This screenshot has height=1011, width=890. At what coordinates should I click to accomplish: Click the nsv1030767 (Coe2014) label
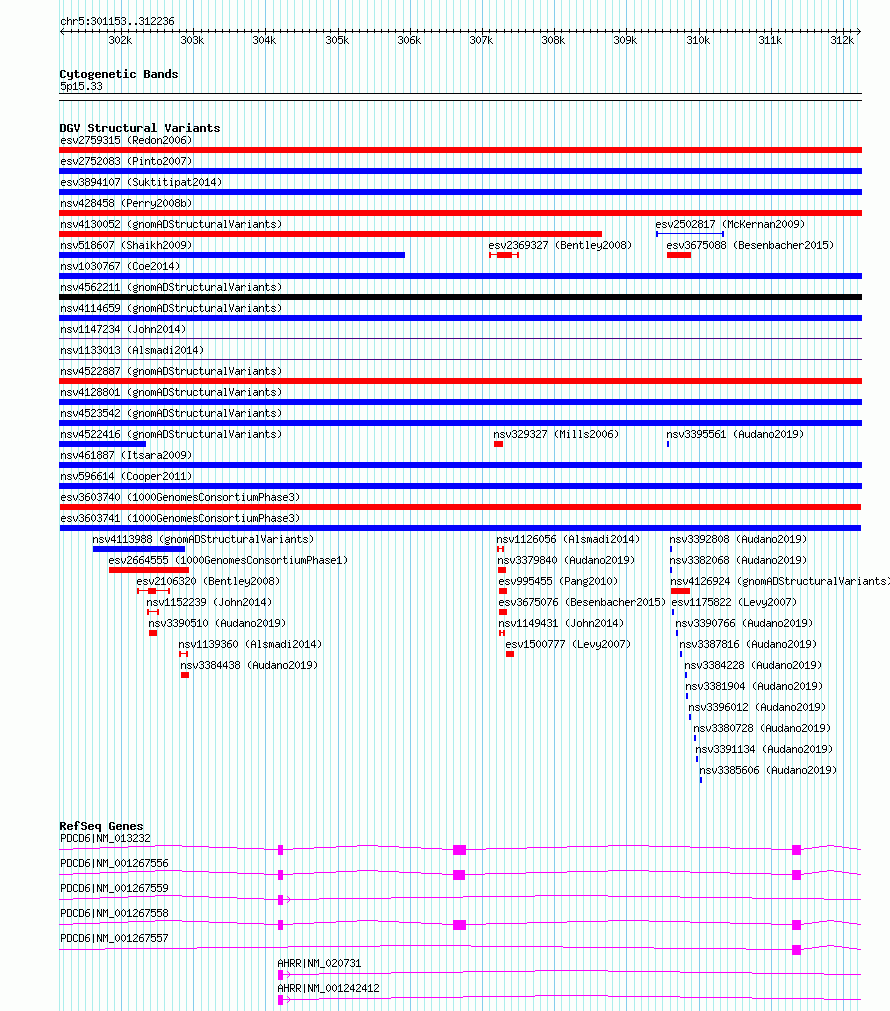(x=120, y=266)
